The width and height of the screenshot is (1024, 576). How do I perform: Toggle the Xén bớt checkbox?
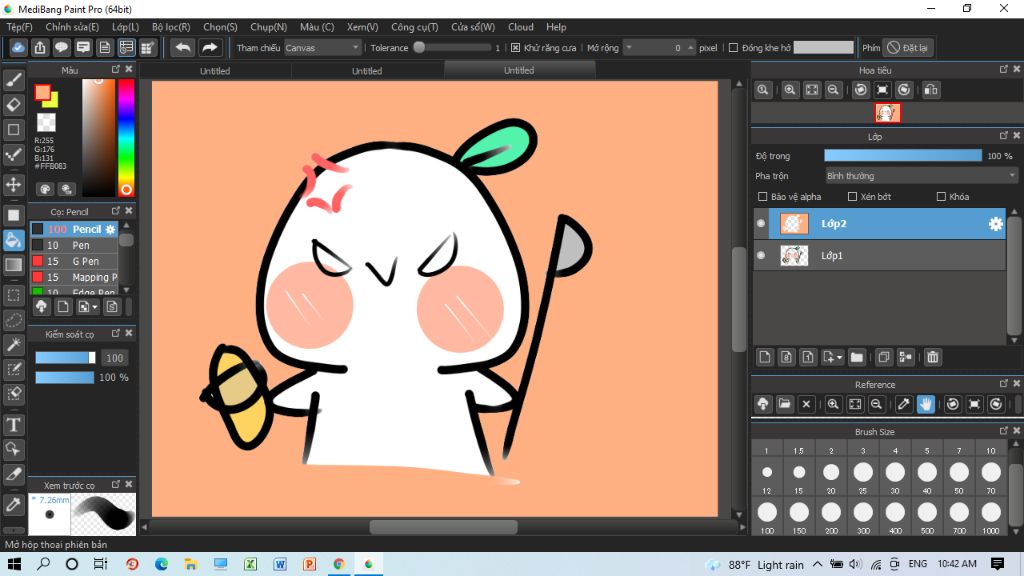[853, 197]
